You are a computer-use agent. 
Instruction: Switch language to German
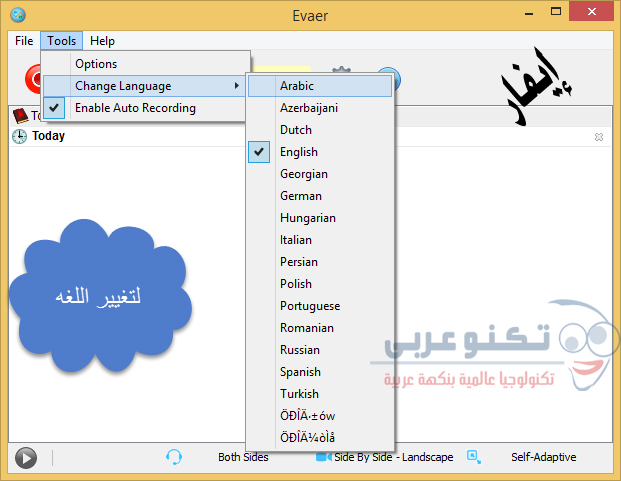pos(320,196)
